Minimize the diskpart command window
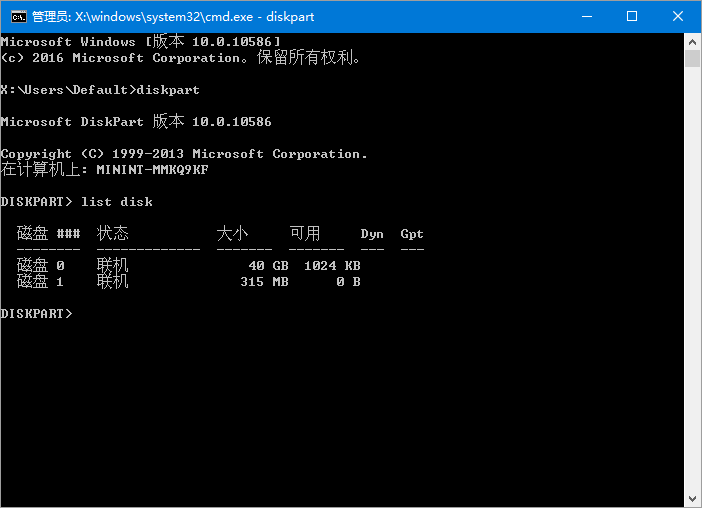 tap(586, 16)
